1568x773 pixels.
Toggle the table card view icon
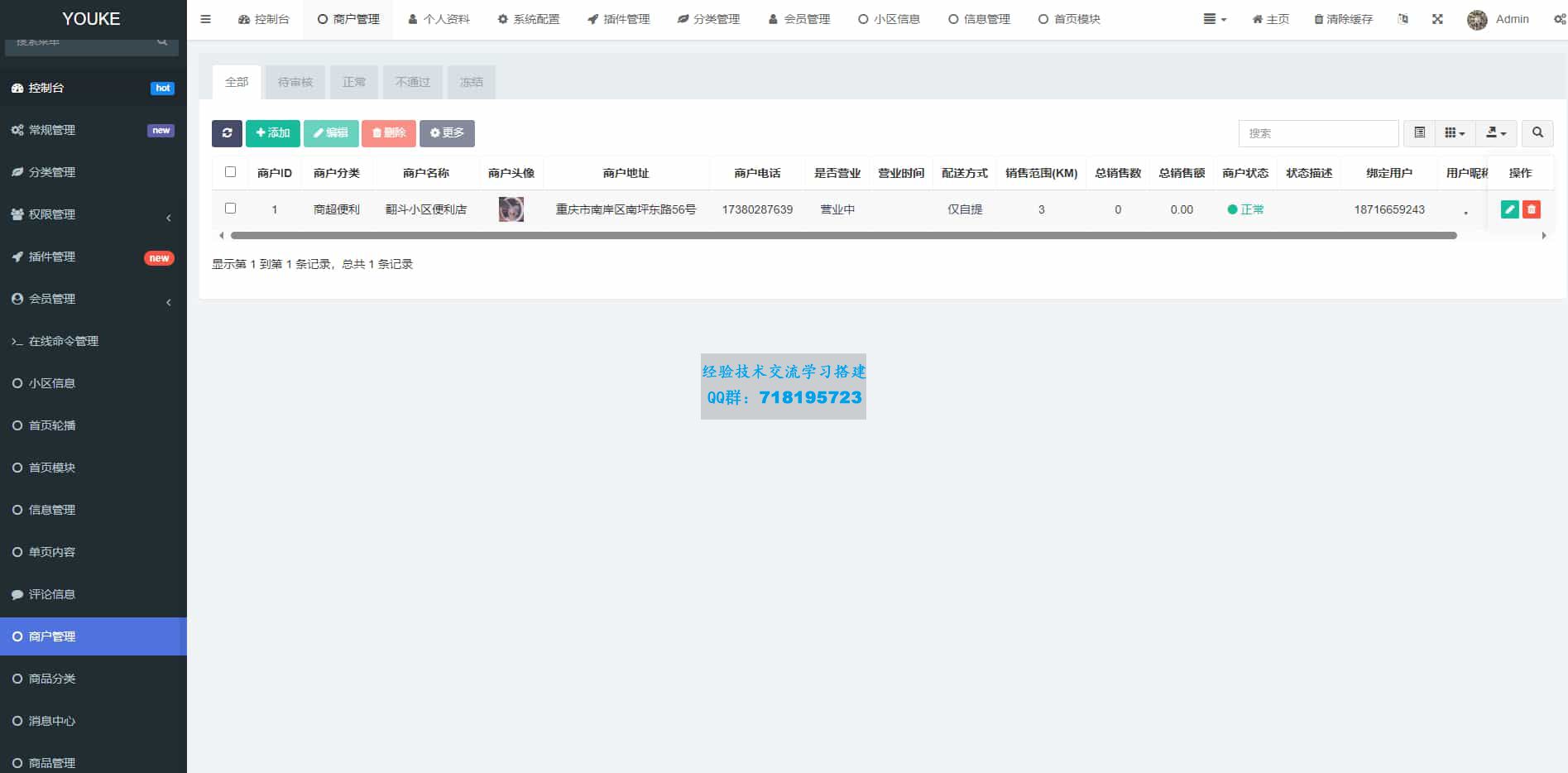[1419, 133]
